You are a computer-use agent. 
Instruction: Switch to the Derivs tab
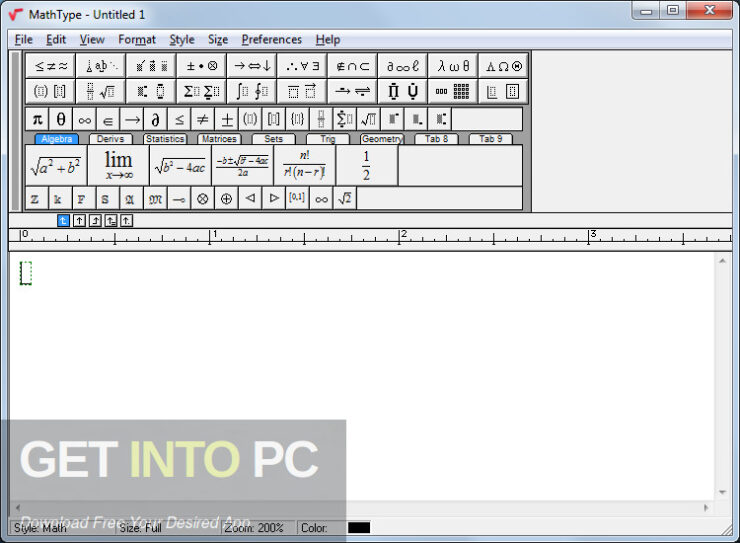coord(110,139)
